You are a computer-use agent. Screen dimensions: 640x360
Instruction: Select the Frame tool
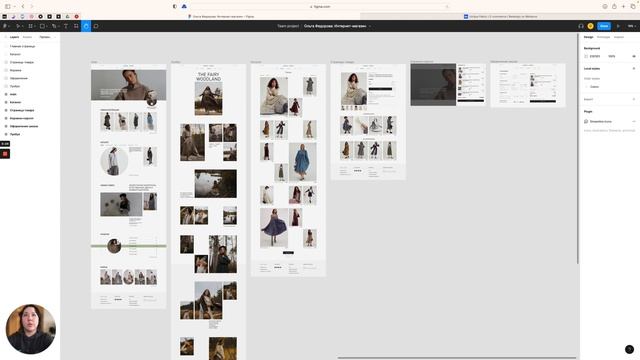(x=30, y=26)
